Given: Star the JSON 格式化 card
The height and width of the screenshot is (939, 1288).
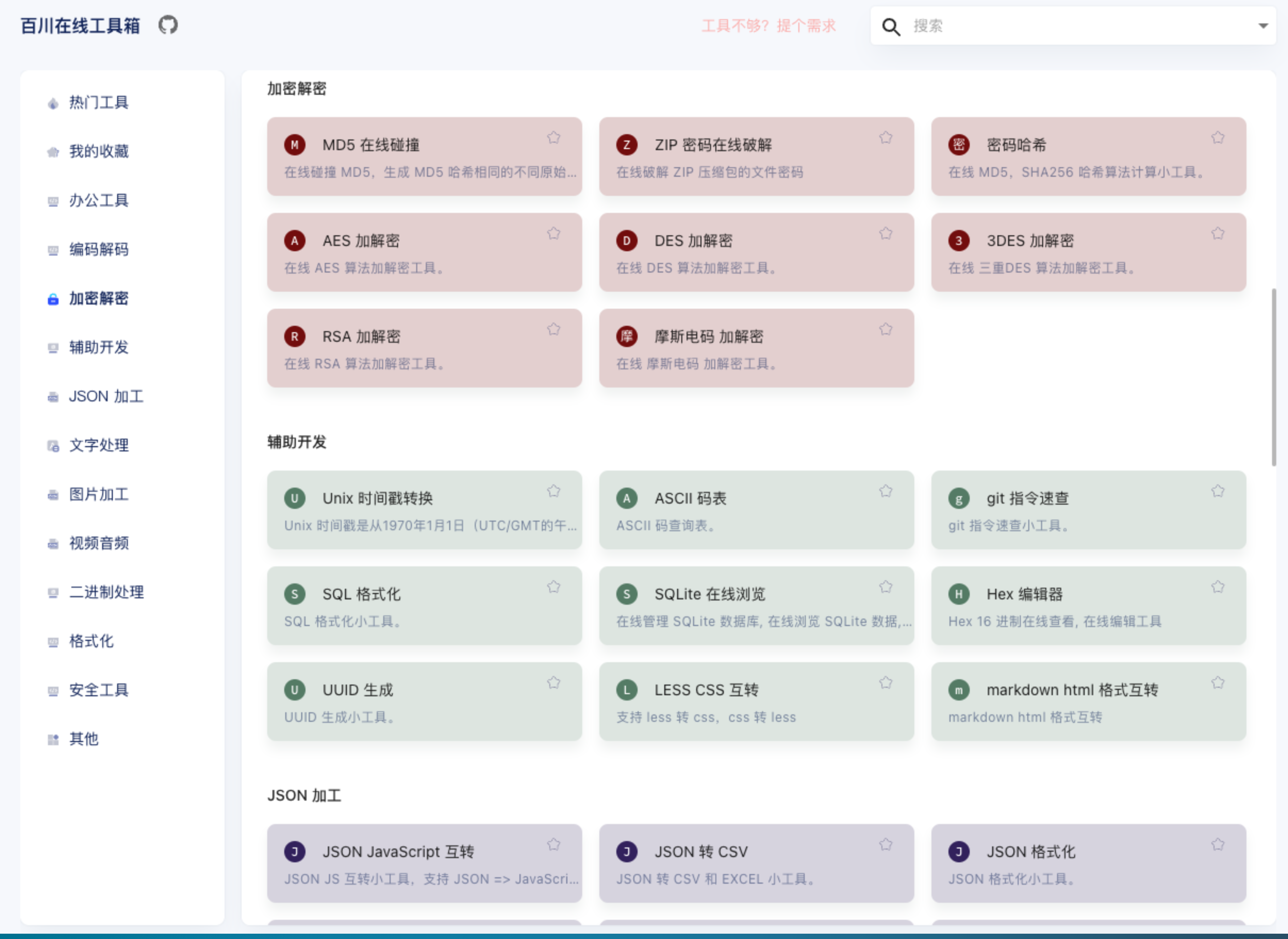Looking at the screenshot, I should click(1217, 845).
